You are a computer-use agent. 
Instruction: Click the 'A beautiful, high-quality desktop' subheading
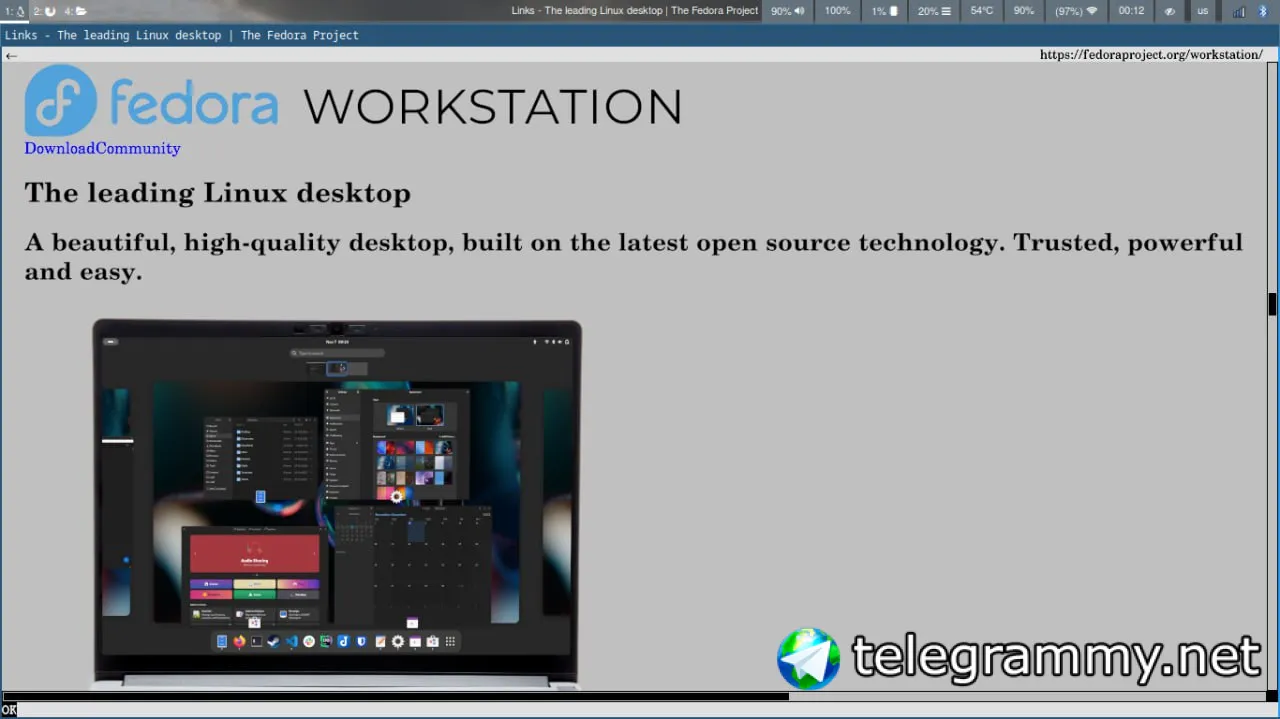point(633,257)
